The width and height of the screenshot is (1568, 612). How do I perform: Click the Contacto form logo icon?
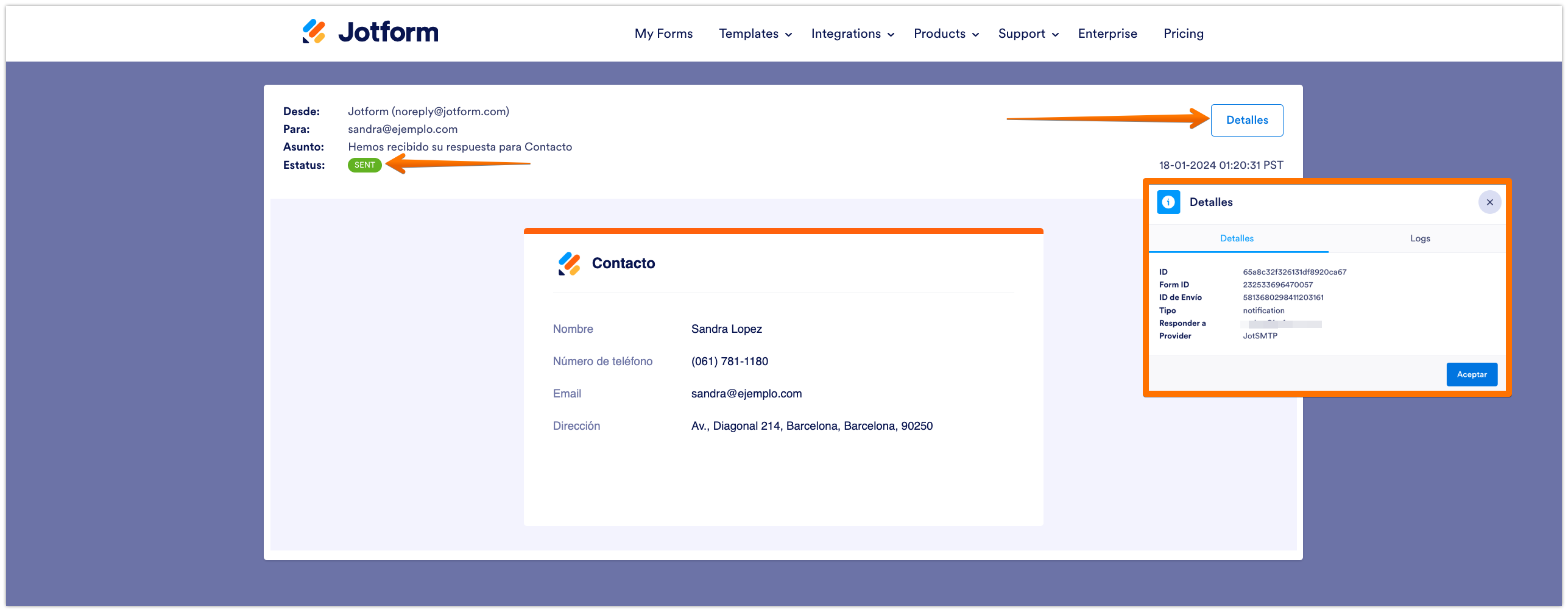(x=569, y=263)
